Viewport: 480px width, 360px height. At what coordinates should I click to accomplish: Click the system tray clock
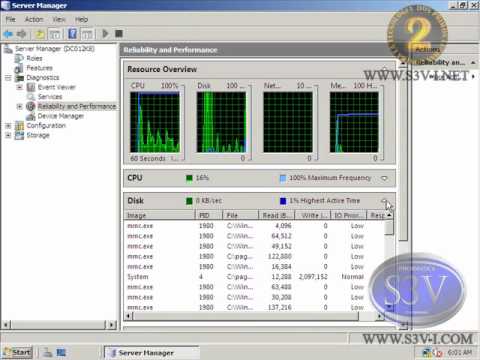(x=460, y=352)
